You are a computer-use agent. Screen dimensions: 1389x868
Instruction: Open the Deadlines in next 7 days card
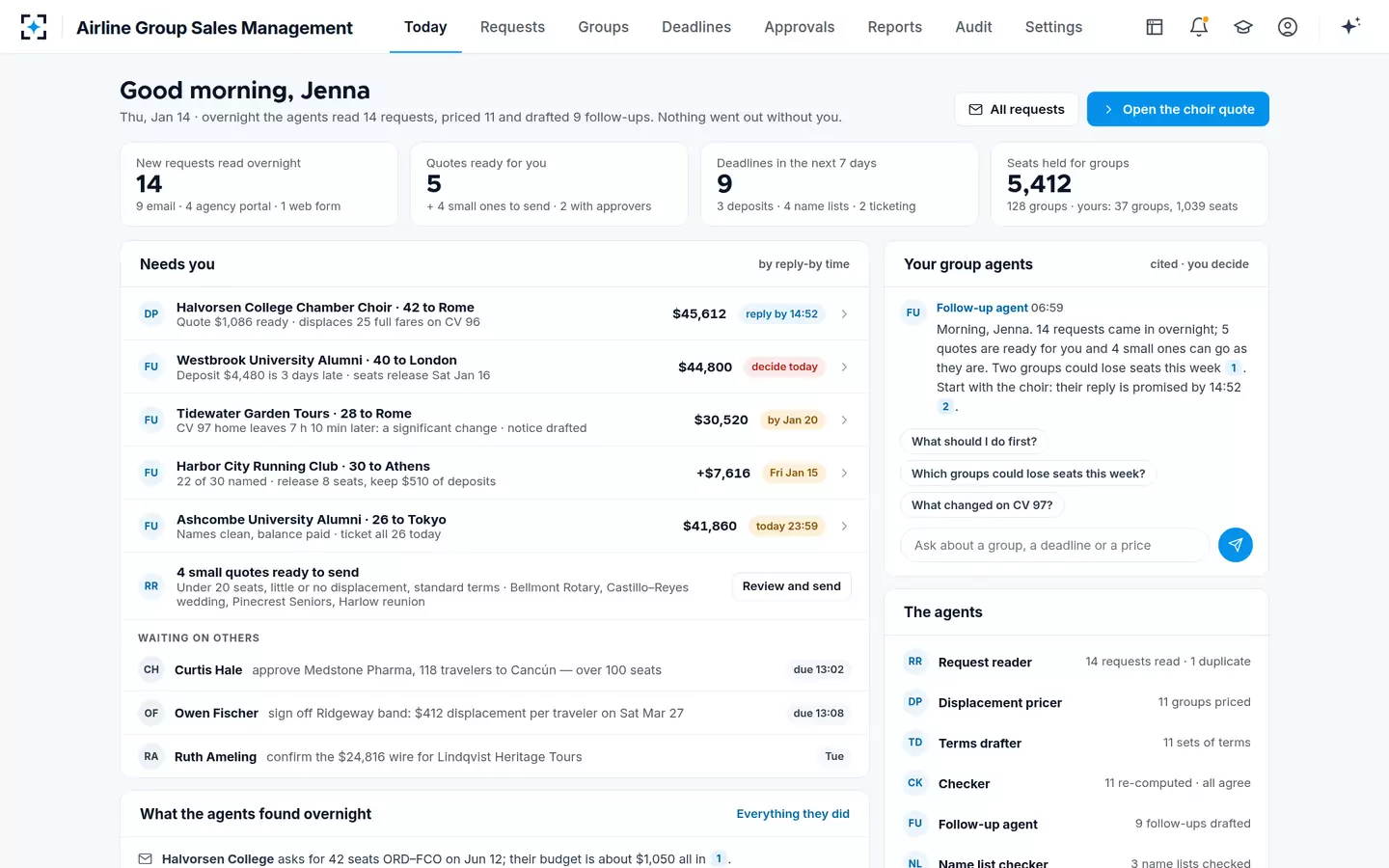tap(839, 184)
